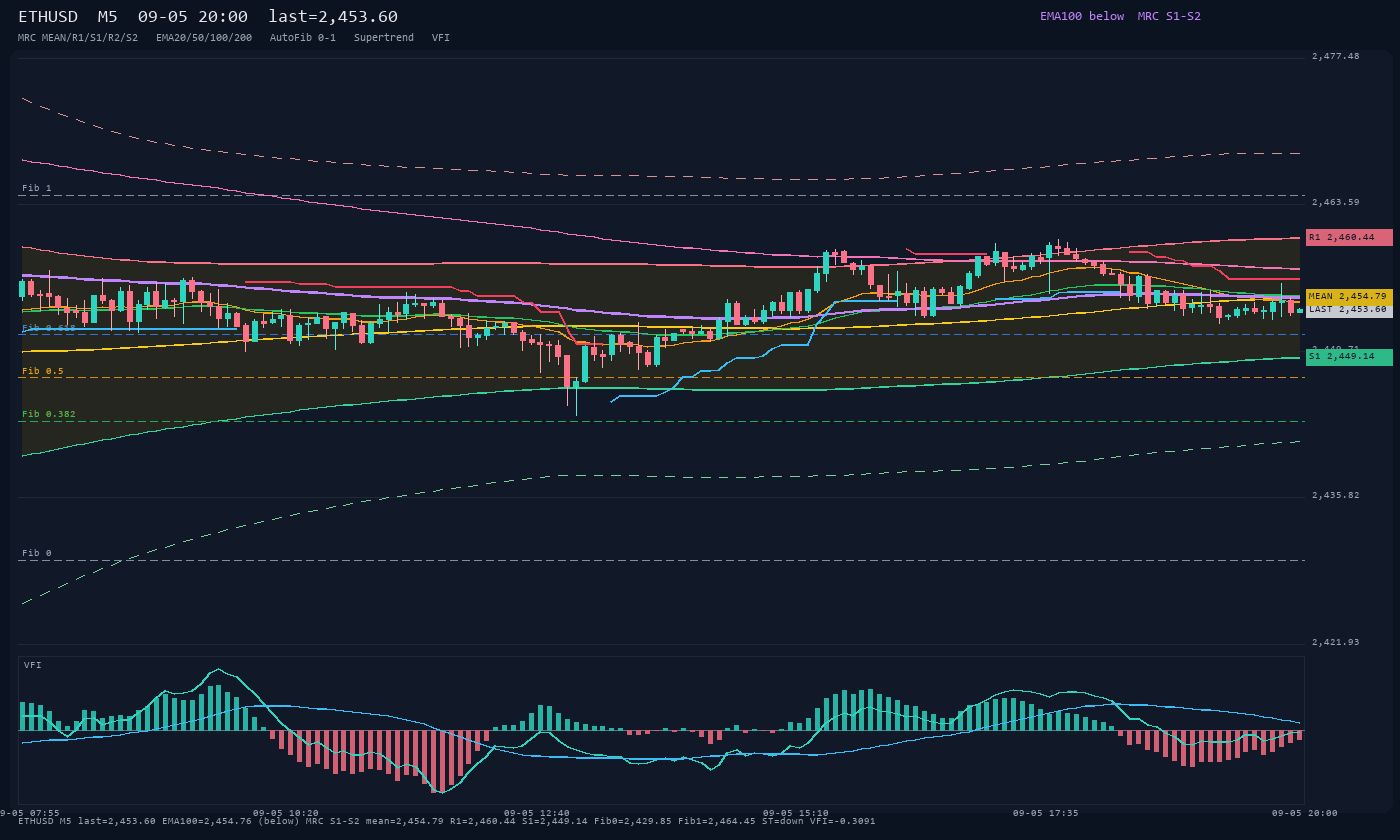Select the 'Supertrend' indicator legend
This screenshot has width=1400, height=840.
pyautogui.click(x=384, y=38)
